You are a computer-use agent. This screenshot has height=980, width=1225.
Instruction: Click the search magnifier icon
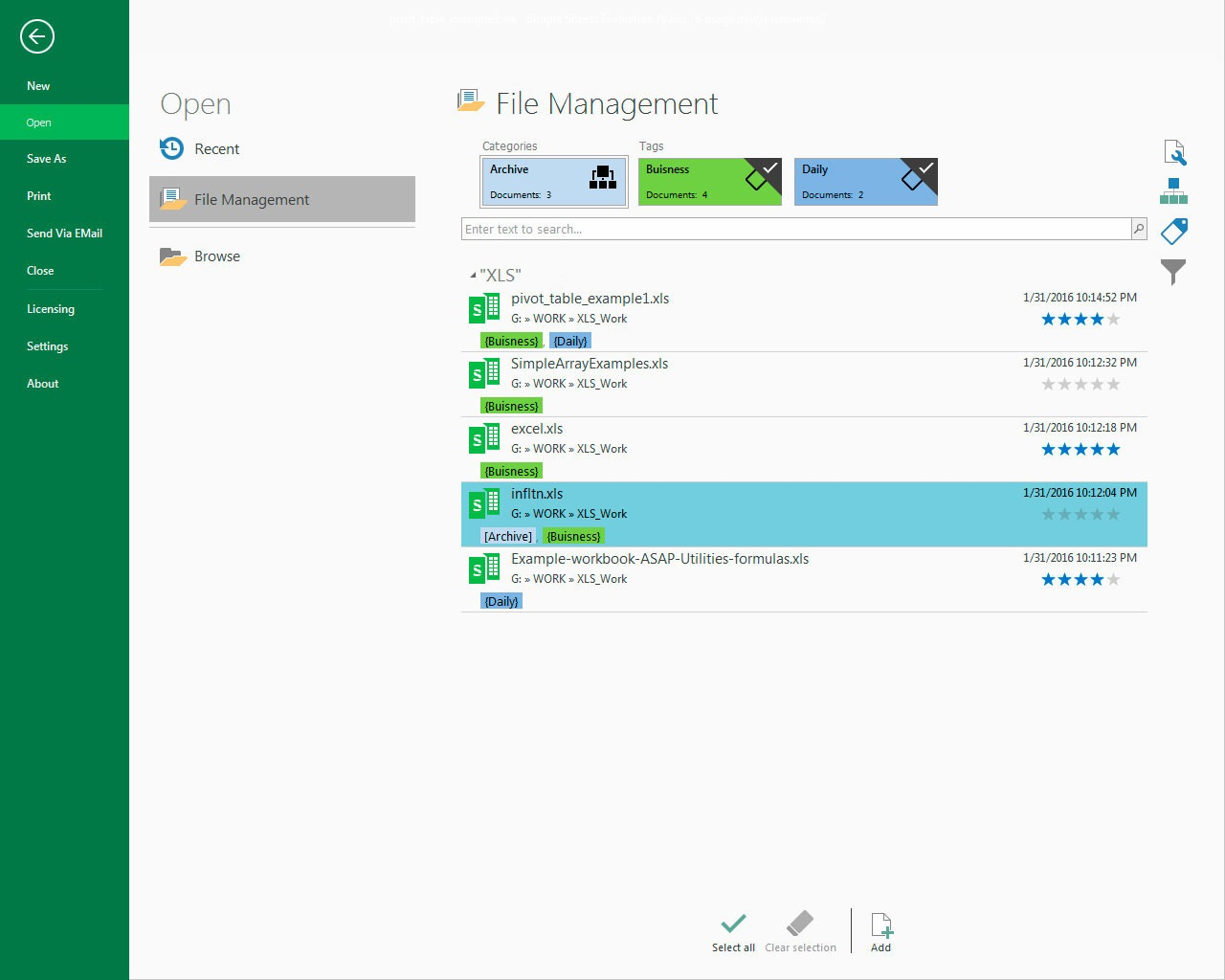coord(1138,229)
